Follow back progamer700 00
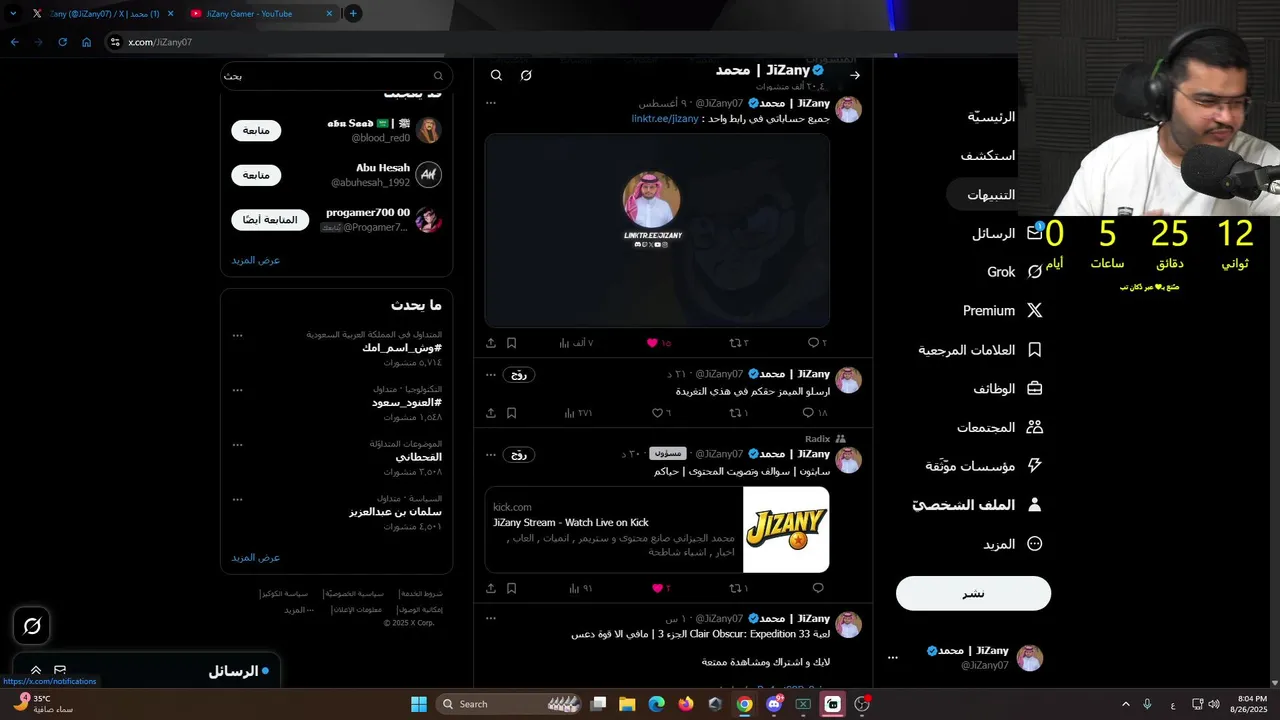The height and width of the screenshot is (720, 1280). (270, 220)
